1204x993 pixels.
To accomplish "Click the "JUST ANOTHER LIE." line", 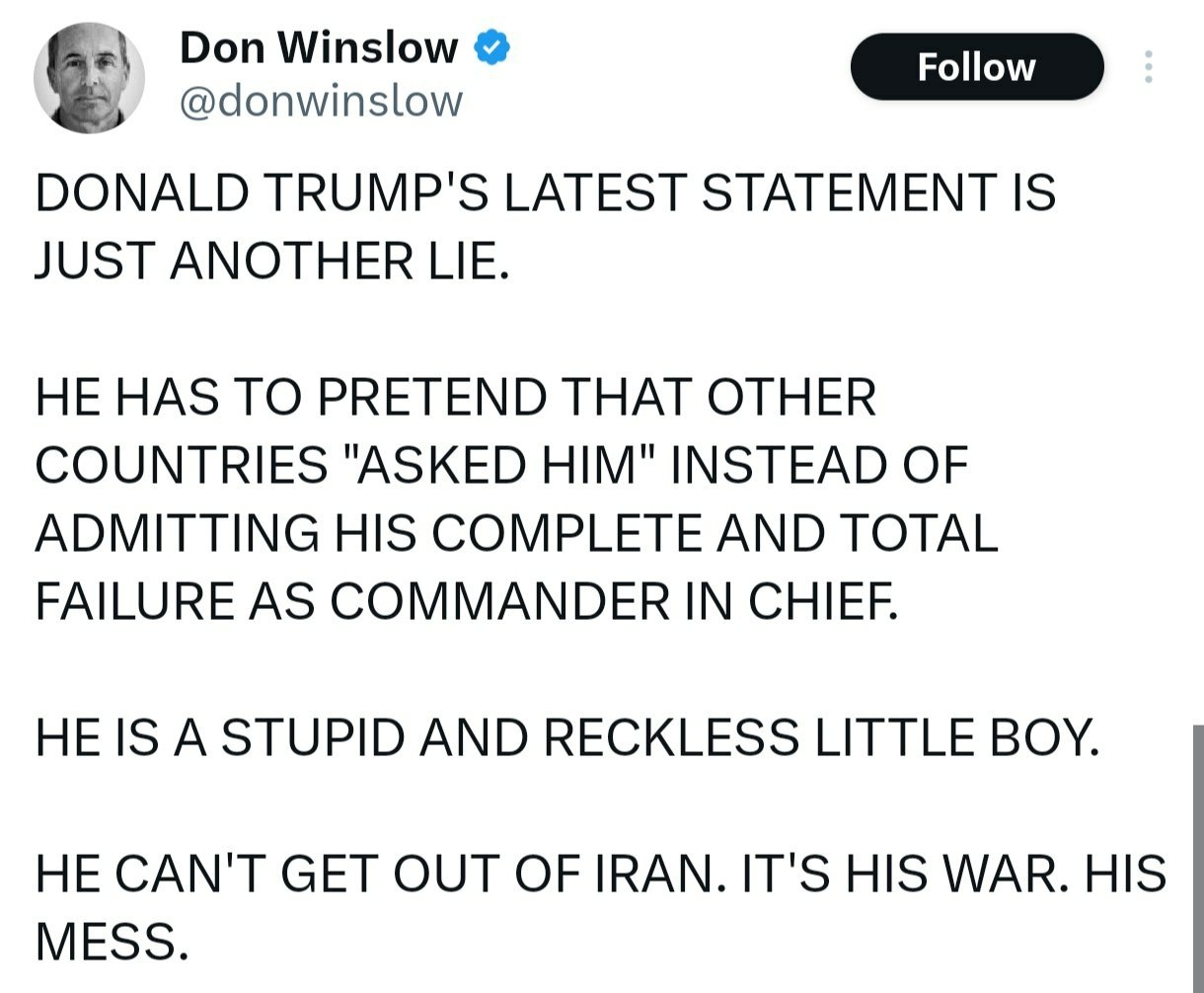I will (x=272, y=260).
